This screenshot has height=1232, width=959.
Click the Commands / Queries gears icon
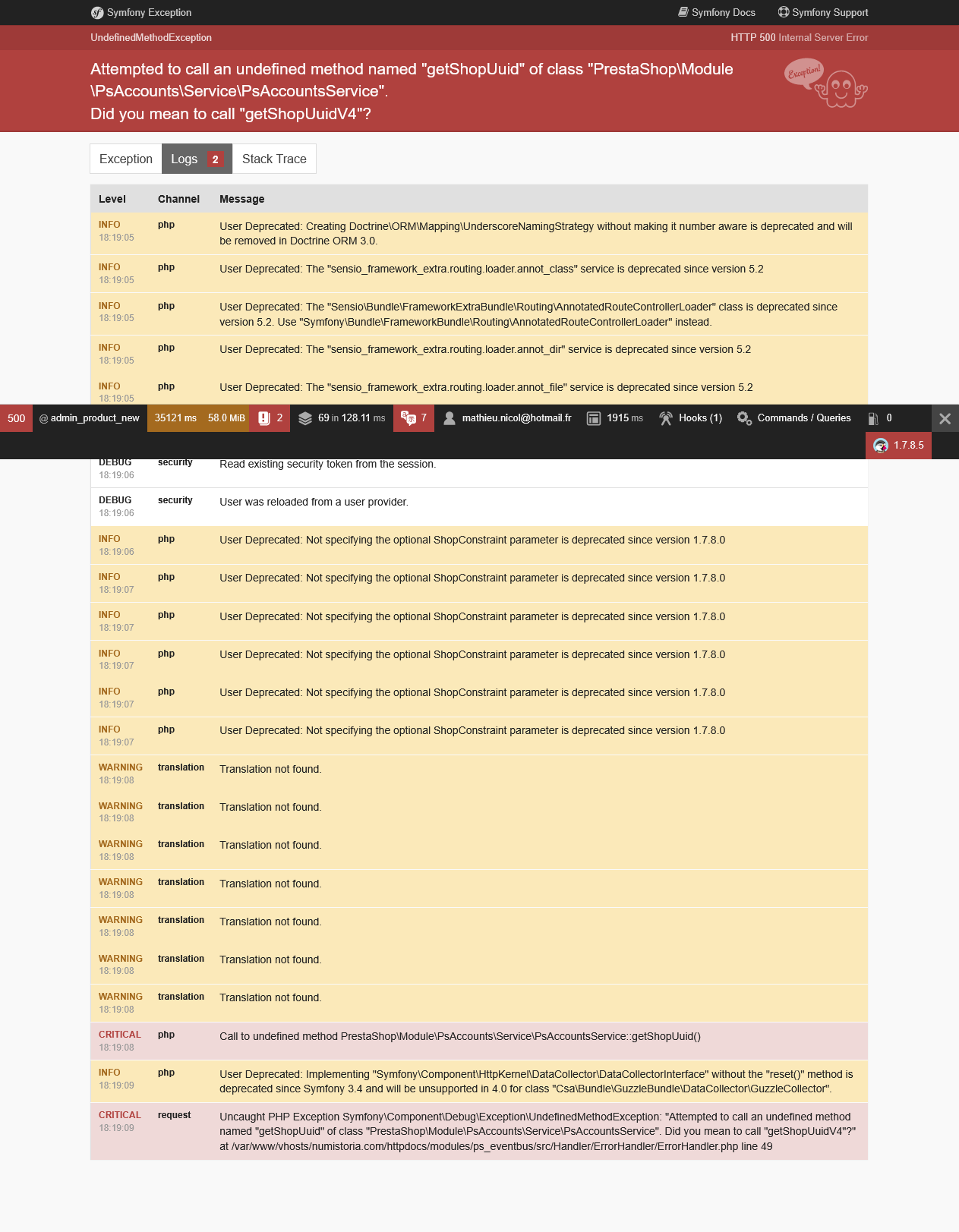[744, 418]
